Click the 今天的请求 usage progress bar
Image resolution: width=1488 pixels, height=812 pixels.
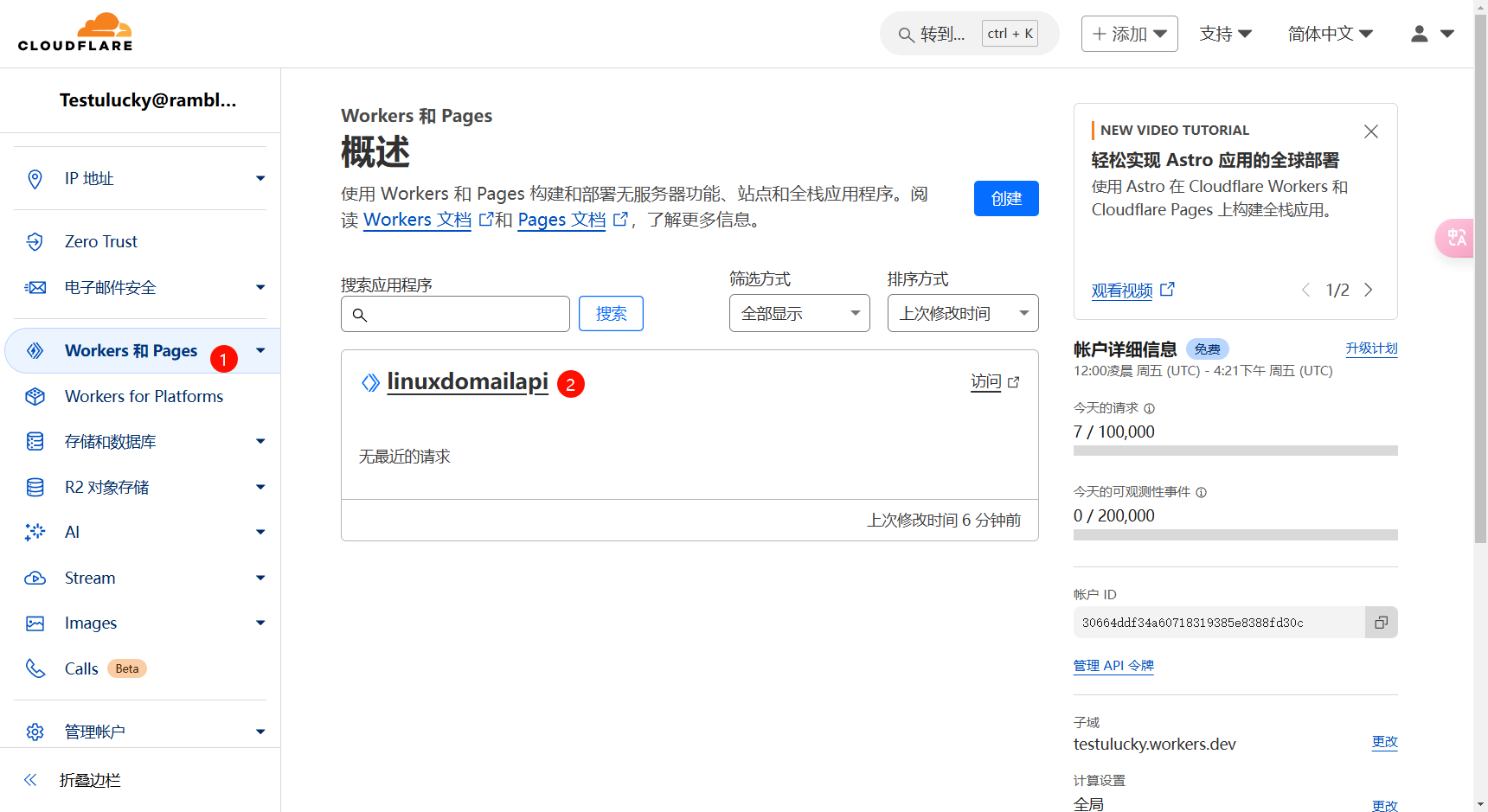click(x=1235, y=451)
